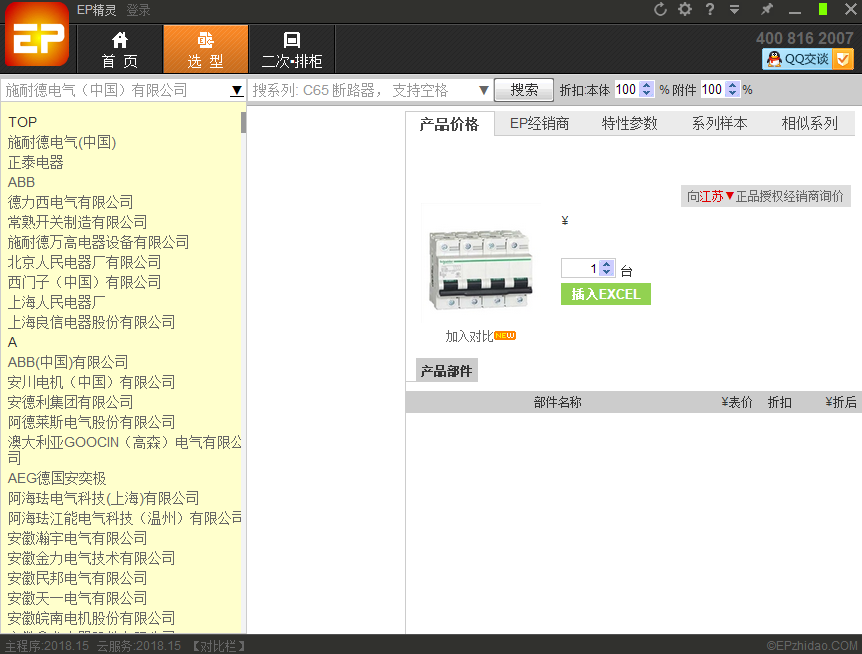Click the title bar menu arrow icon
Screen dimensions: 862x654
pos(735,10)
